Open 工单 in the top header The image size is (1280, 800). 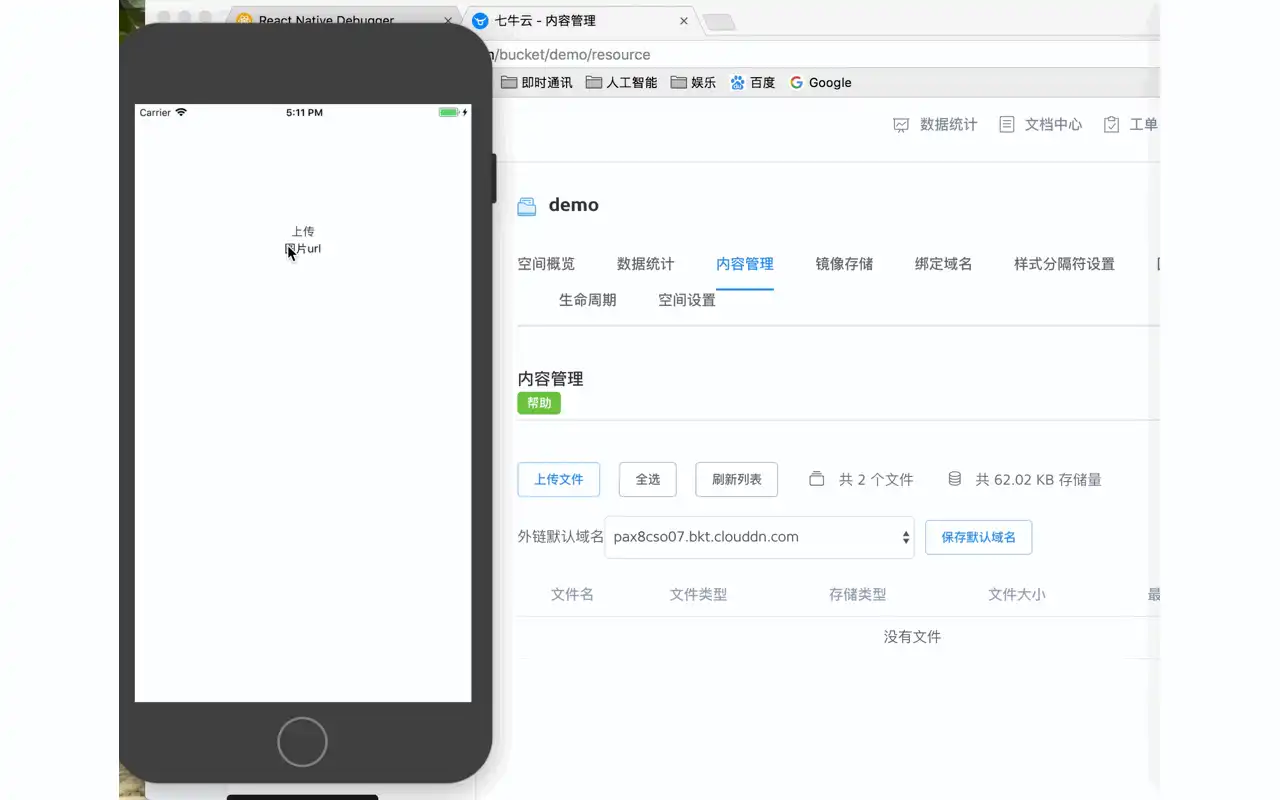click(1131, 125)
